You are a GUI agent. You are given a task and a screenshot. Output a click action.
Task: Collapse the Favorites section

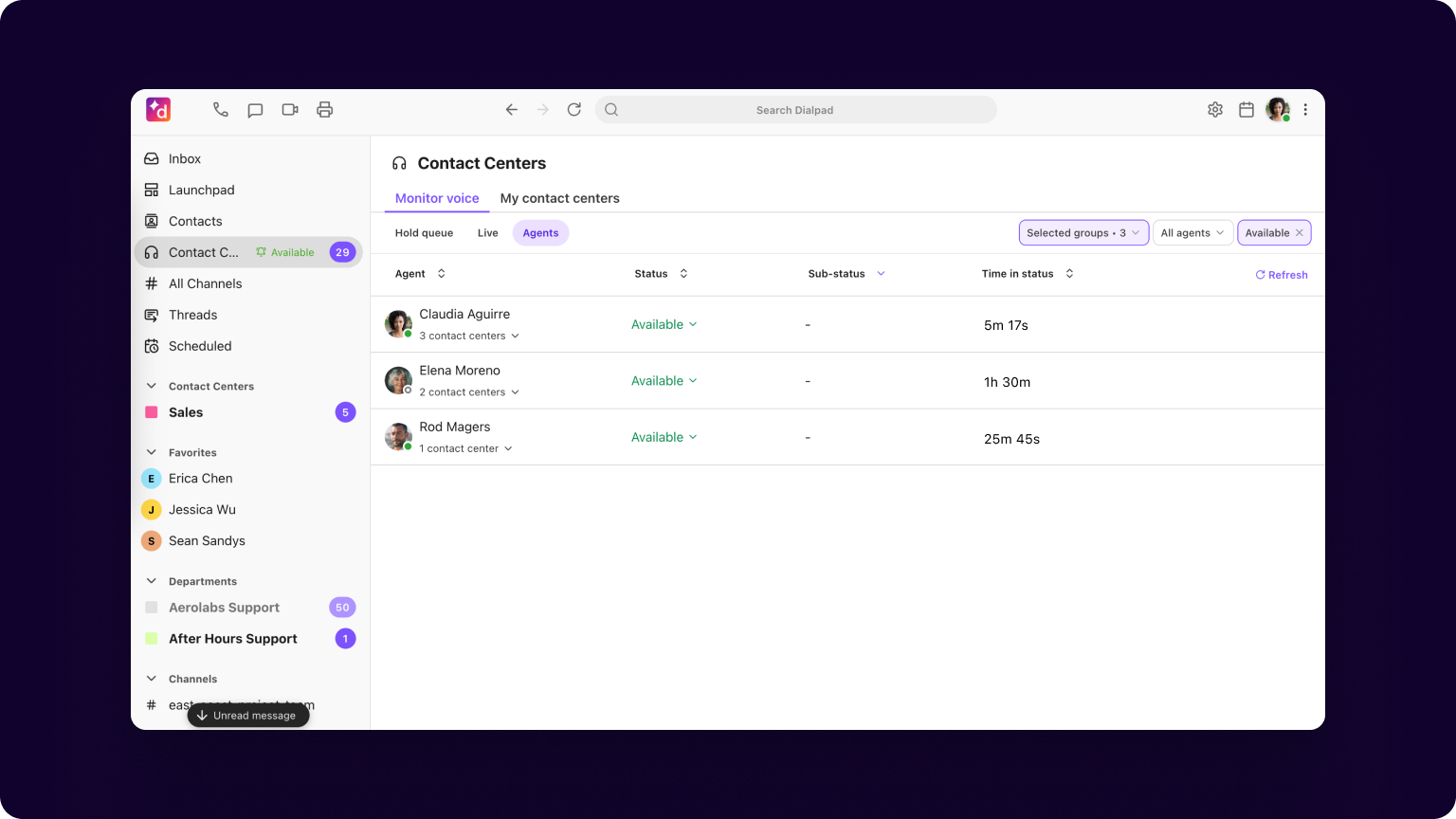point(151,452)
